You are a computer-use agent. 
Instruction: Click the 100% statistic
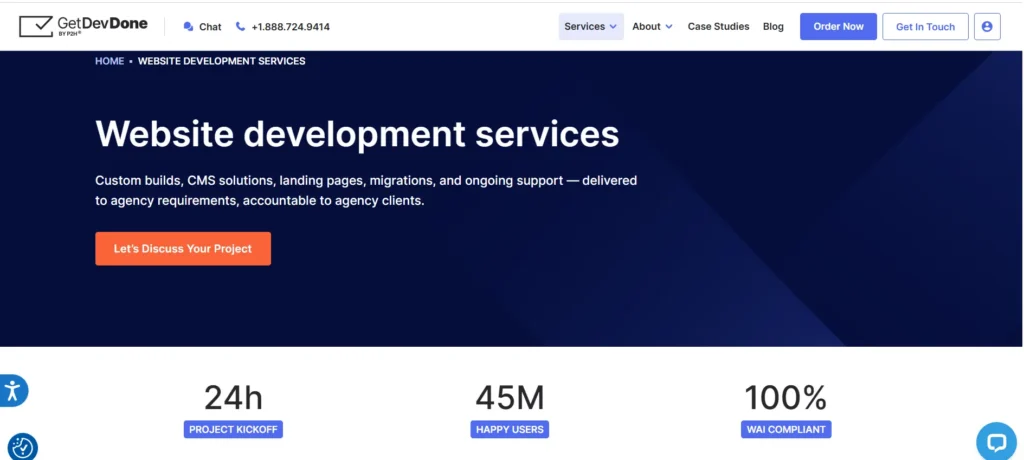pyautogui.click(x=786, y=397)
